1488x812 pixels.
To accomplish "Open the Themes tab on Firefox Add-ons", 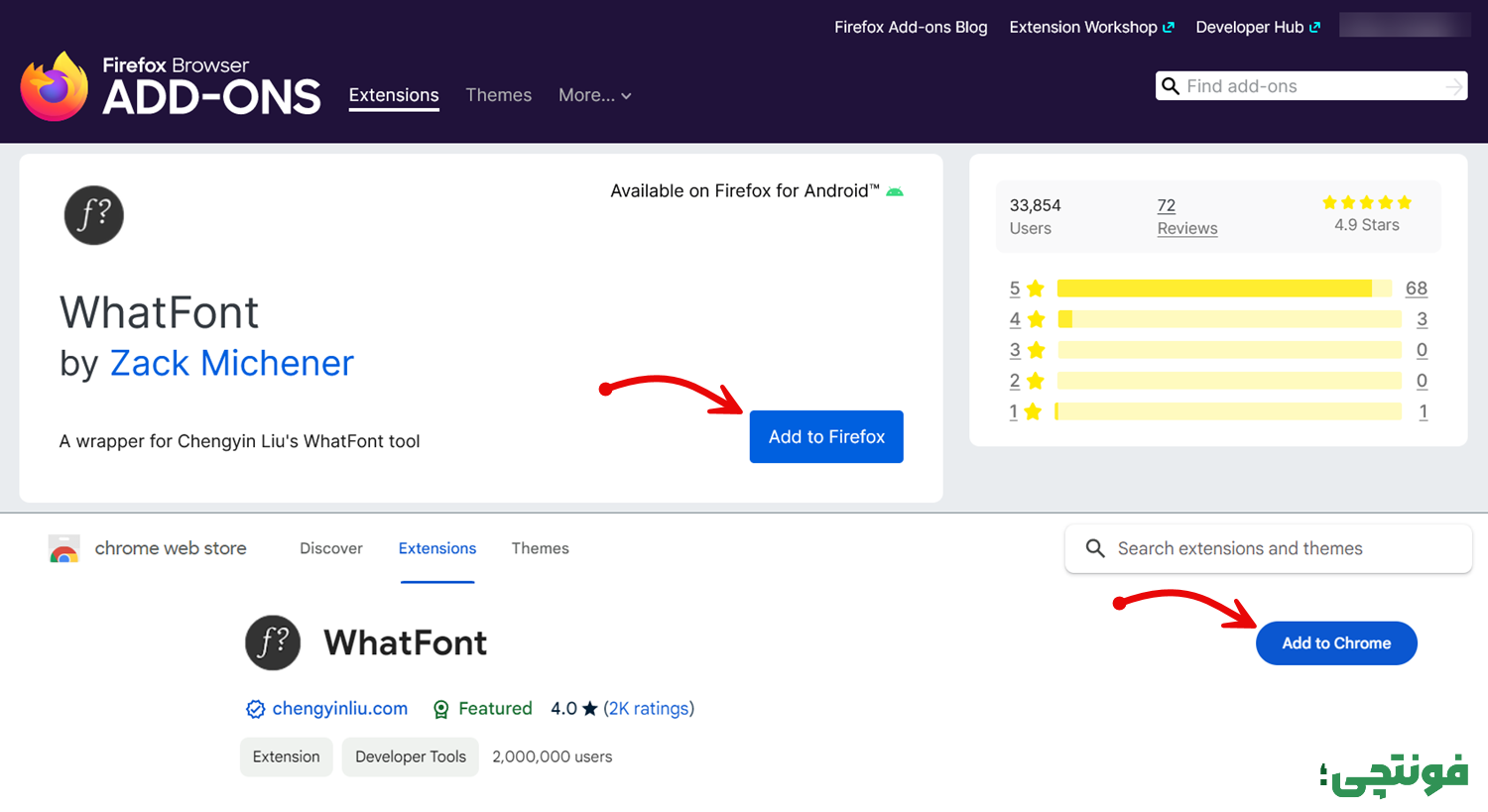I will [499, 95].
